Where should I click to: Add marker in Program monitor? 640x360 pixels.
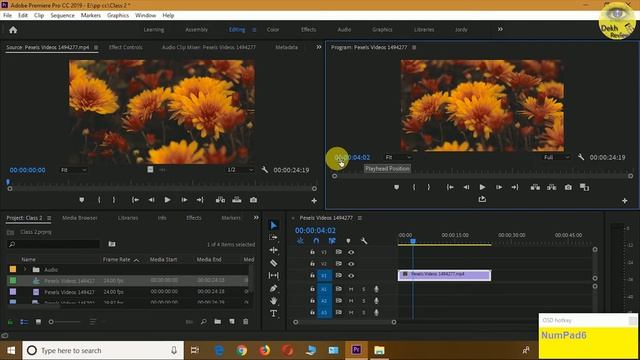396,187
